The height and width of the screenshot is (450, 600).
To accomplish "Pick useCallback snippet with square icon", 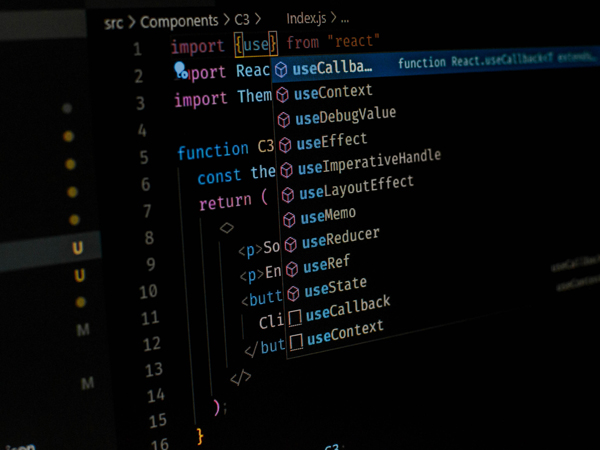I will [x=348, y=308].
